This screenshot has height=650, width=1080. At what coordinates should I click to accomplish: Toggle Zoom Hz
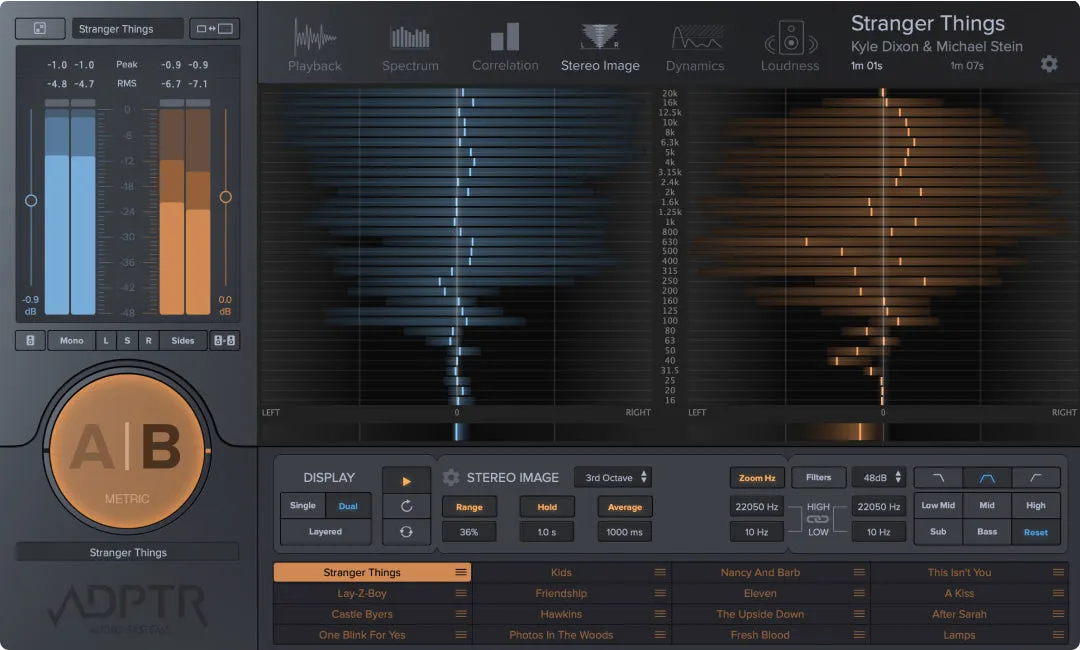tap(757, 477)
